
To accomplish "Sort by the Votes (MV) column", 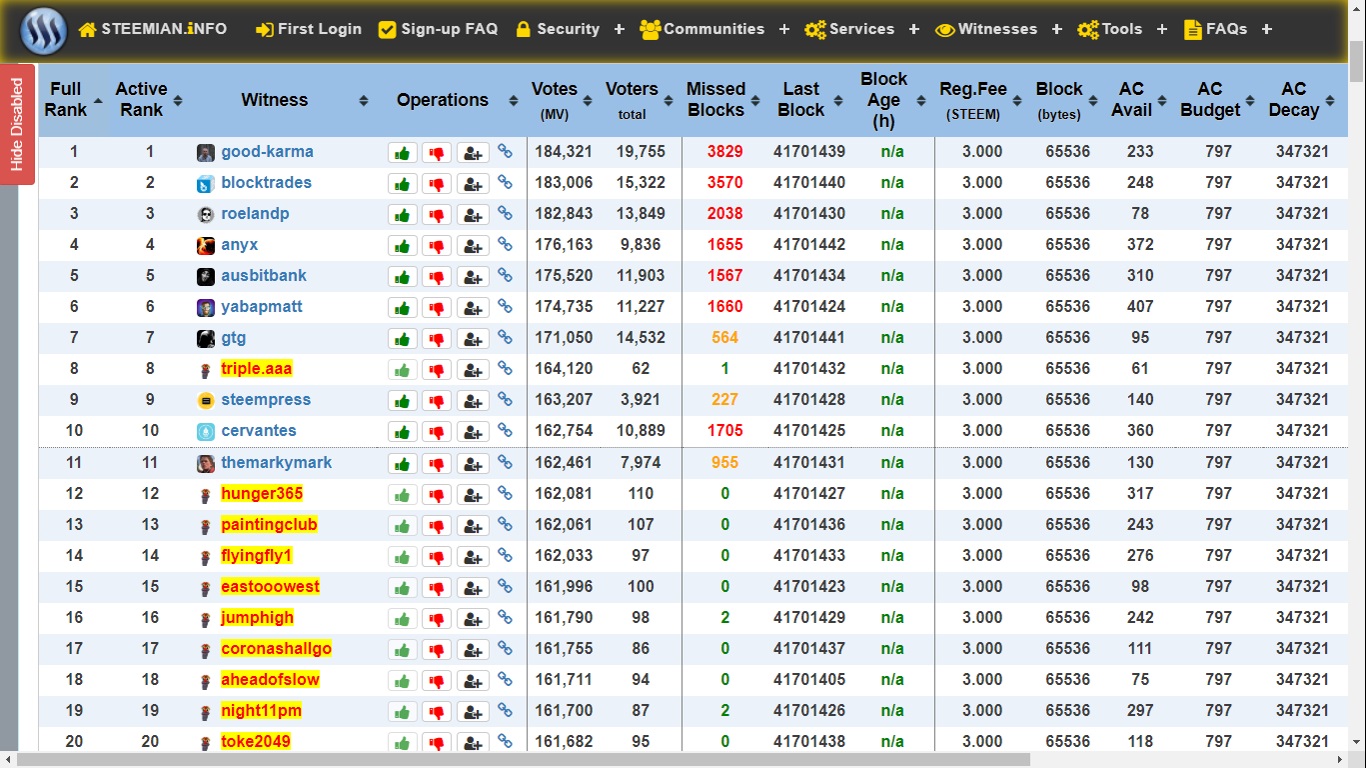I will 561,100.
